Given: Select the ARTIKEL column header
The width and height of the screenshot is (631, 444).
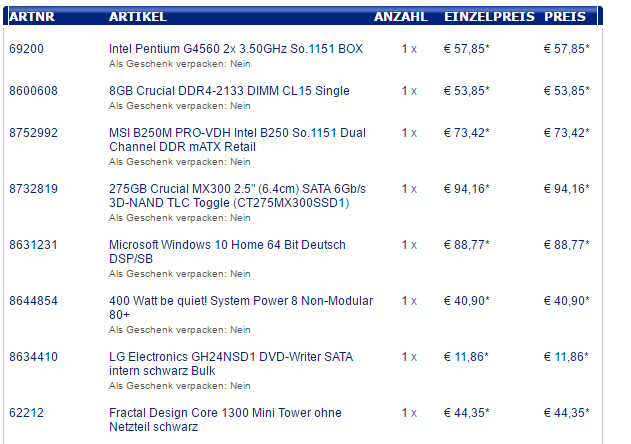Looking at the screenshot, I should [x=138, y=17].
